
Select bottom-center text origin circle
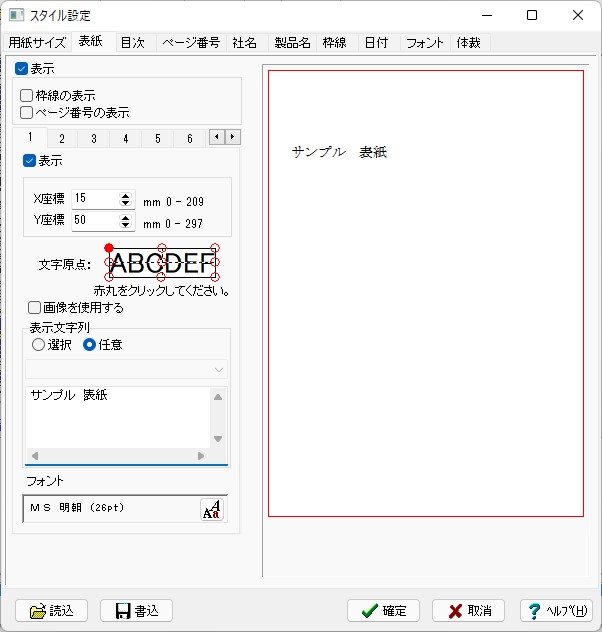(161, 277)
